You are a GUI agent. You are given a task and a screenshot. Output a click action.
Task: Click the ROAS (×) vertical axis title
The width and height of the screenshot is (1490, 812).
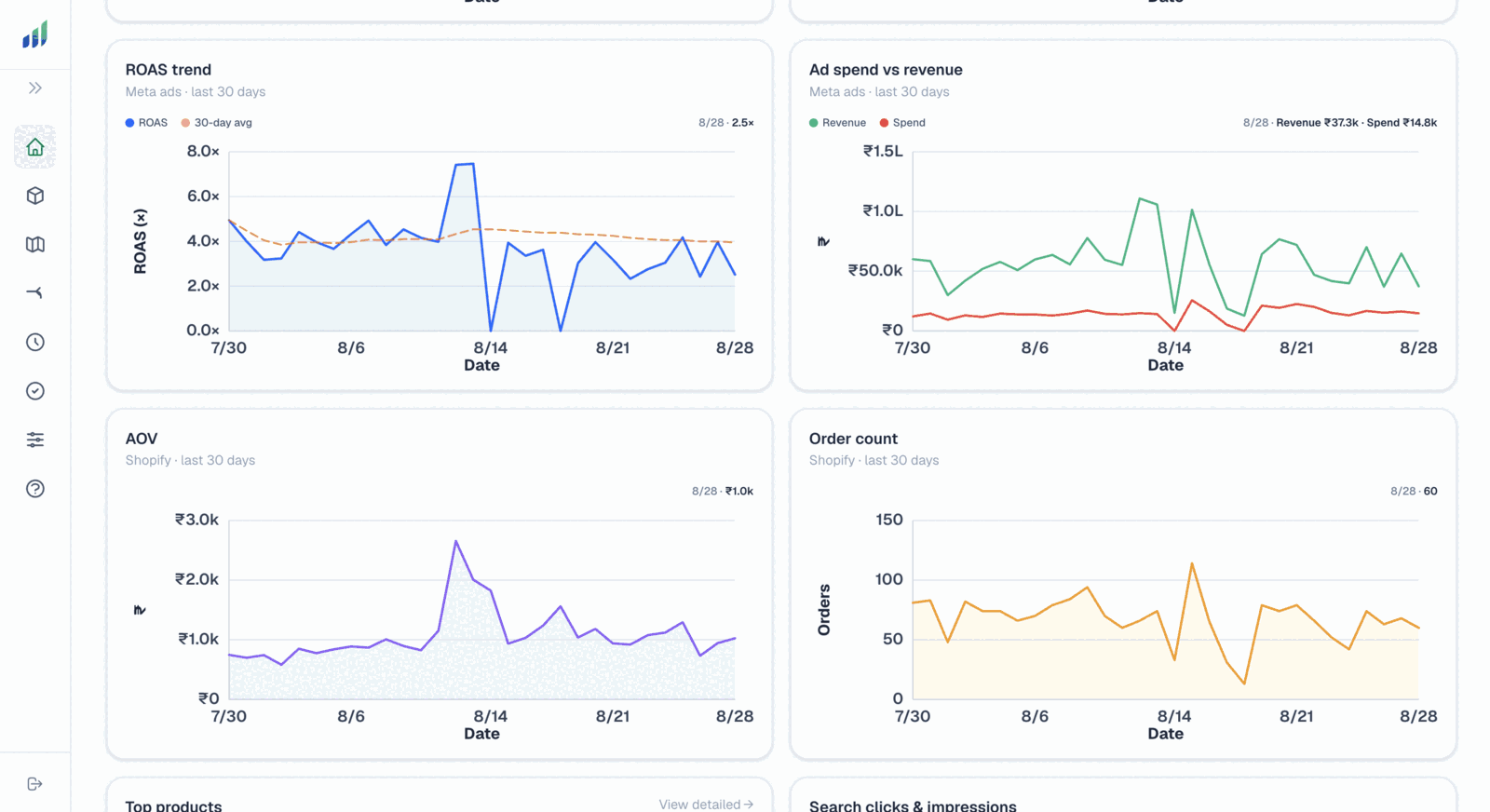pyautogui.click(x=141, y=241)
